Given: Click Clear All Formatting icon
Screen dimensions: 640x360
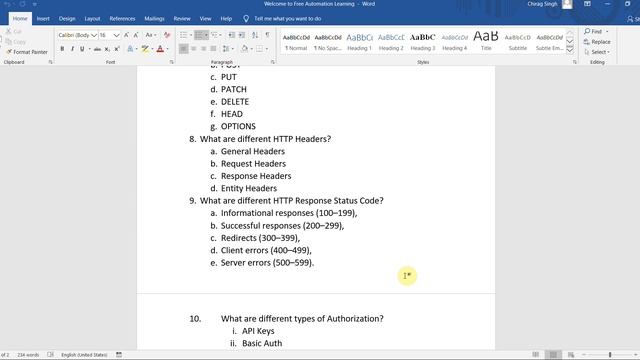Looking at the screenshot, I should pyautogui.click(x=167, y=35).
